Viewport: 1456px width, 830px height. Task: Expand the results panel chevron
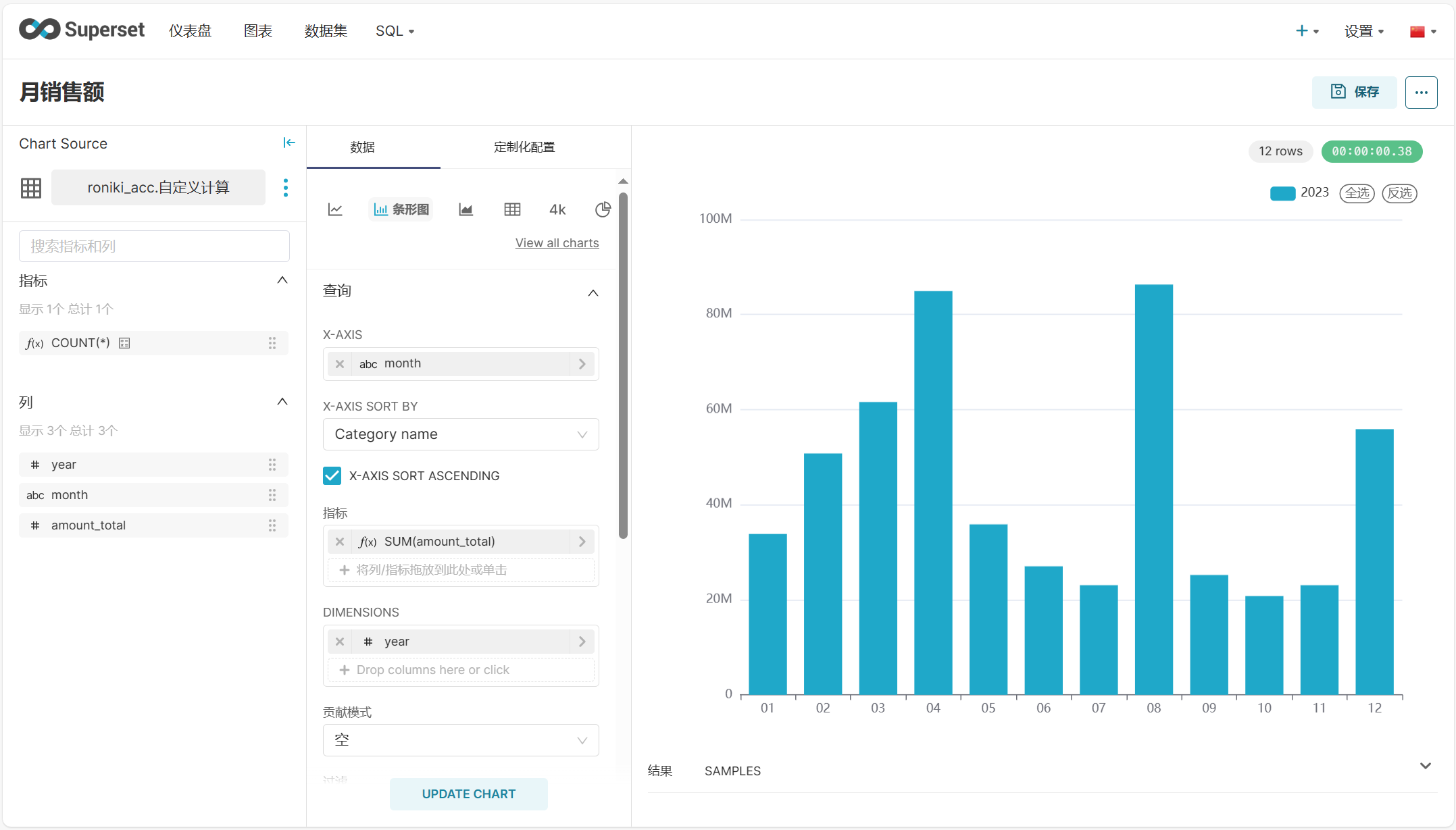pos(1425,766)
